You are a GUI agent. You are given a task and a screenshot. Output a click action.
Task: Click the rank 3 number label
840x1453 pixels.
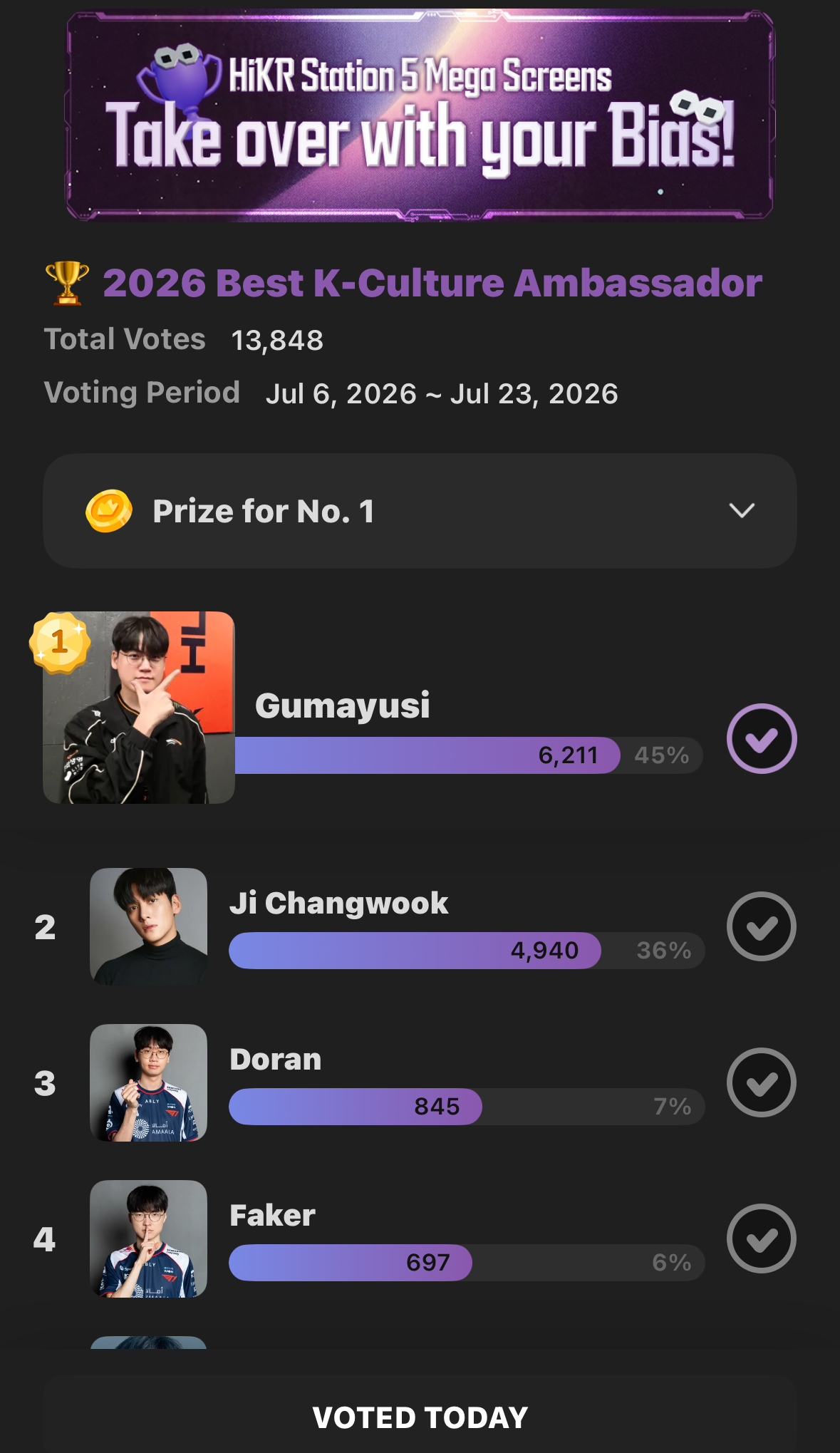click(45, 1083)
